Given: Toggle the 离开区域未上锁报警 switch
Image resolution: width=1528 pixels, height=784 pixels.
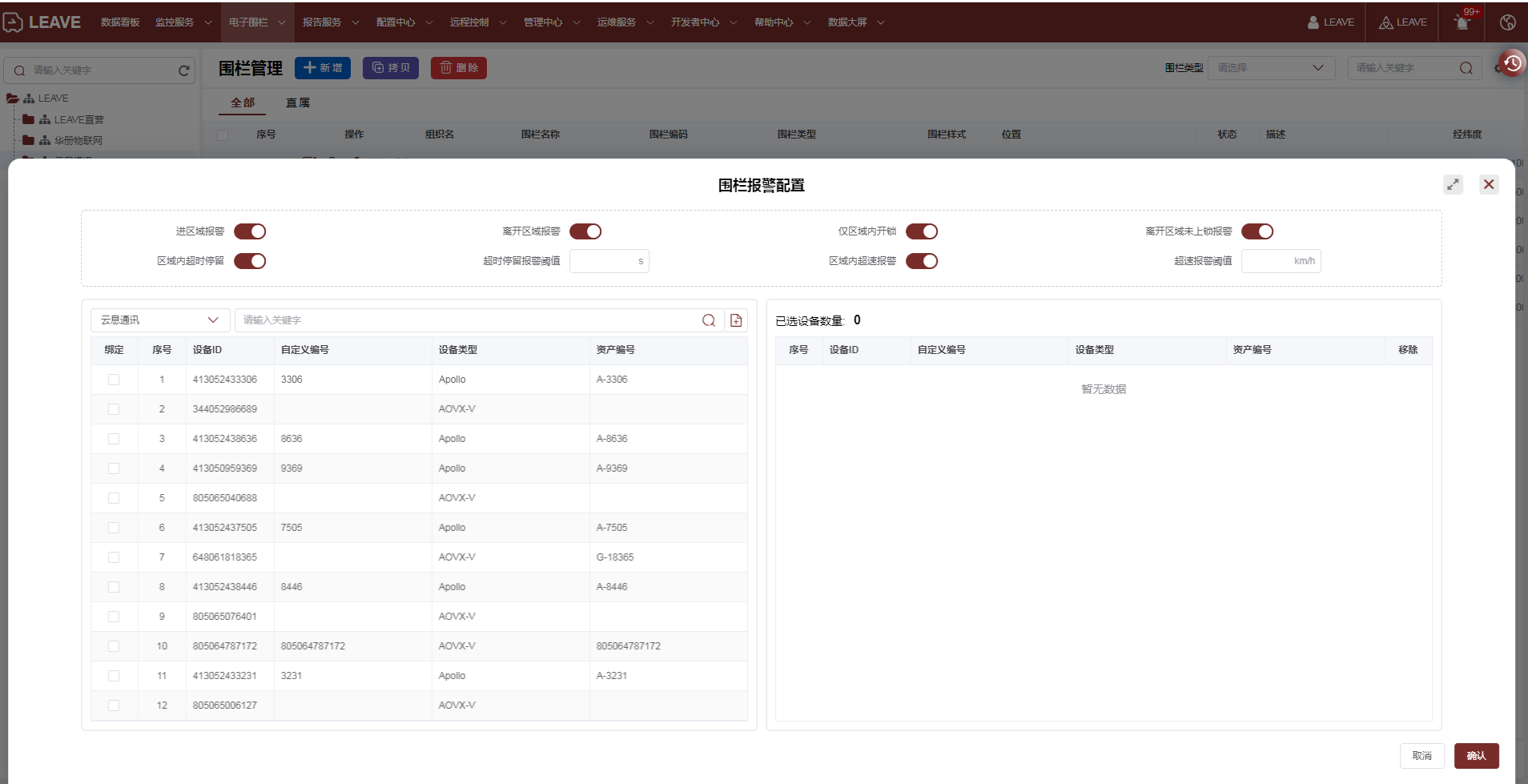Looking at the screenshot, I should coord(1257,231).
